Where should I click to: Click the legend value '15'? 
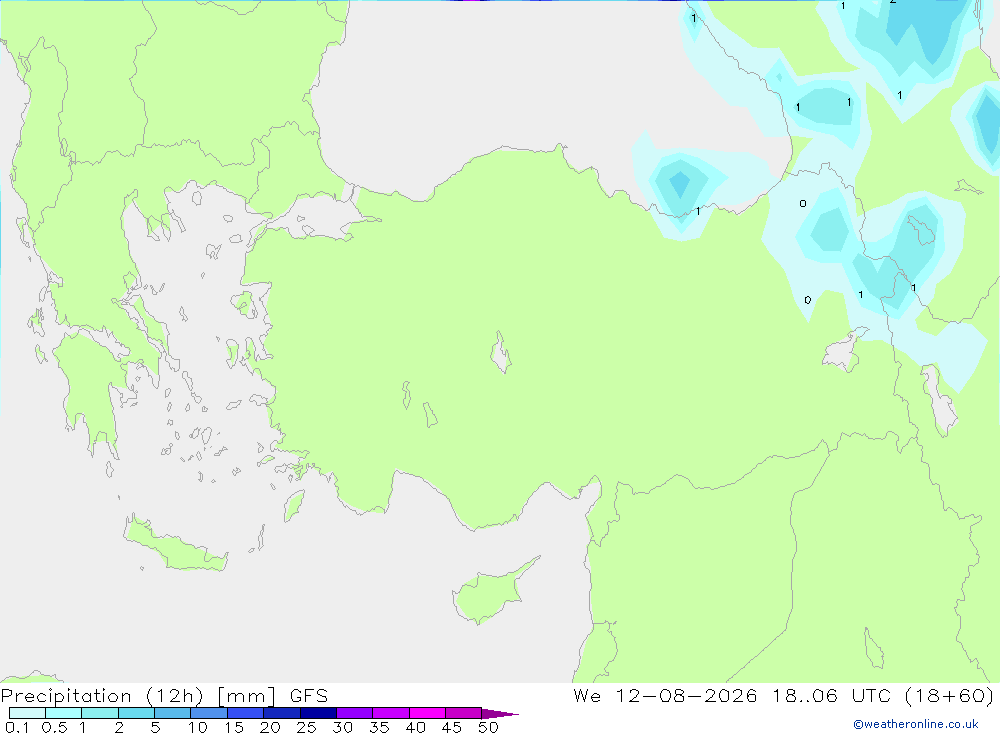(x=234, y=727)
